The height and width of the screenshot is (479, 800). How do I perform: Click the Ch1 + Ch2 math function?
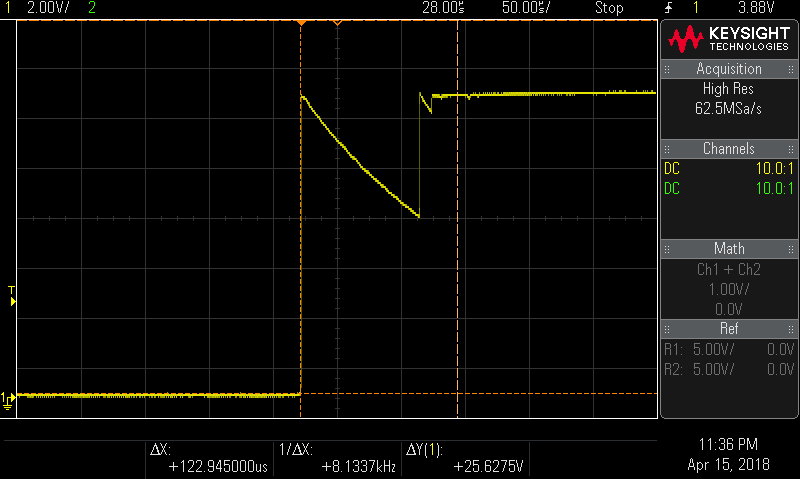tap(729, 269)
